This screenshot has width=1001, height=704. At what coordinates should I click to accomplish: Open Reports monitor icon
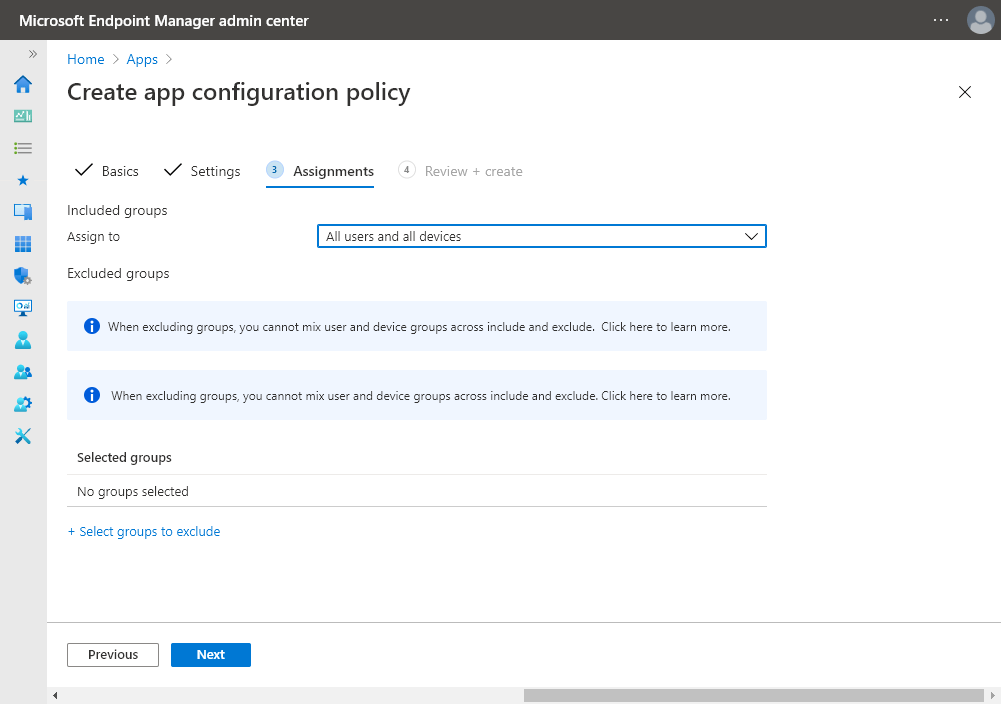click(23, 308)
